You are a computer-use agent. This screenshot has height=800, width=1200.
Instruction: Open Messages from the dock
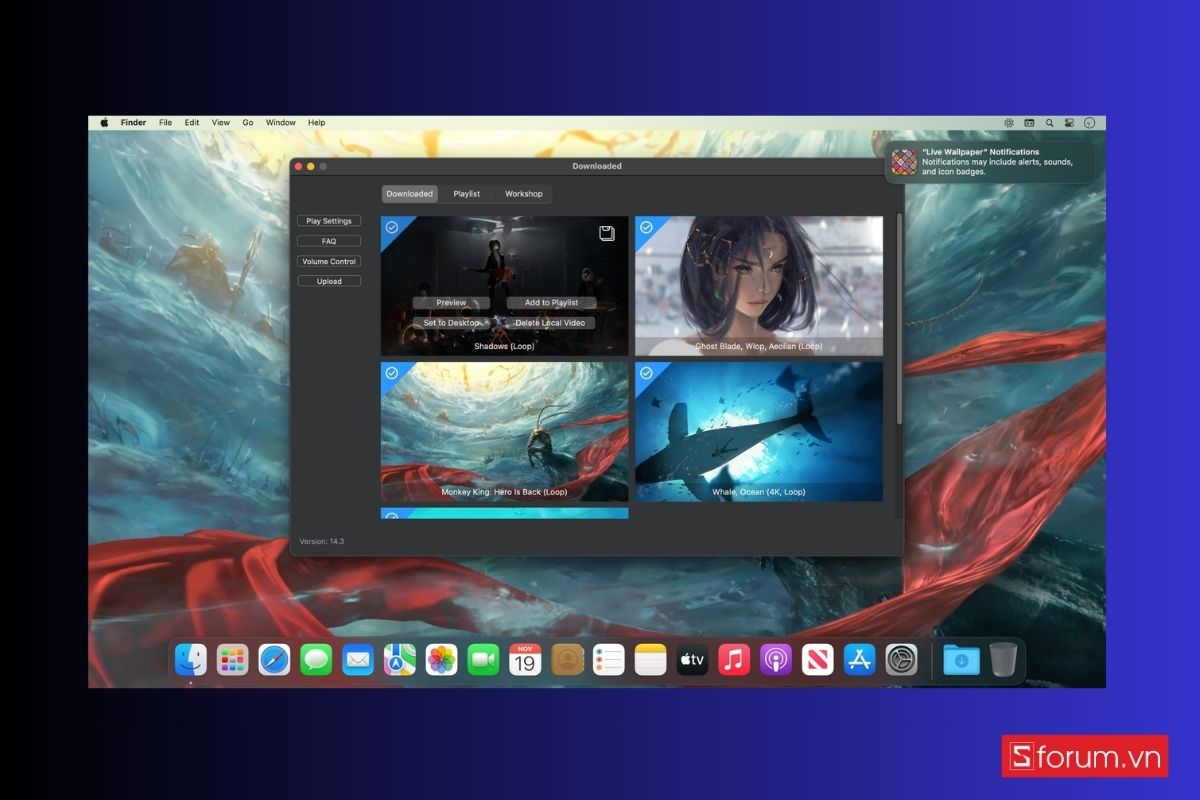(316, 660)
